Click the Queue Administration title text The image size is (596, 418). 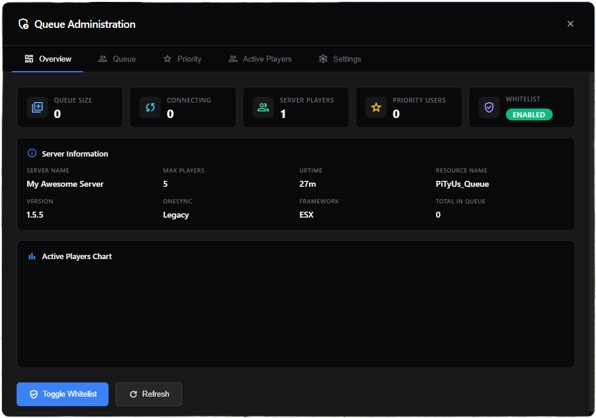[85, 24]
